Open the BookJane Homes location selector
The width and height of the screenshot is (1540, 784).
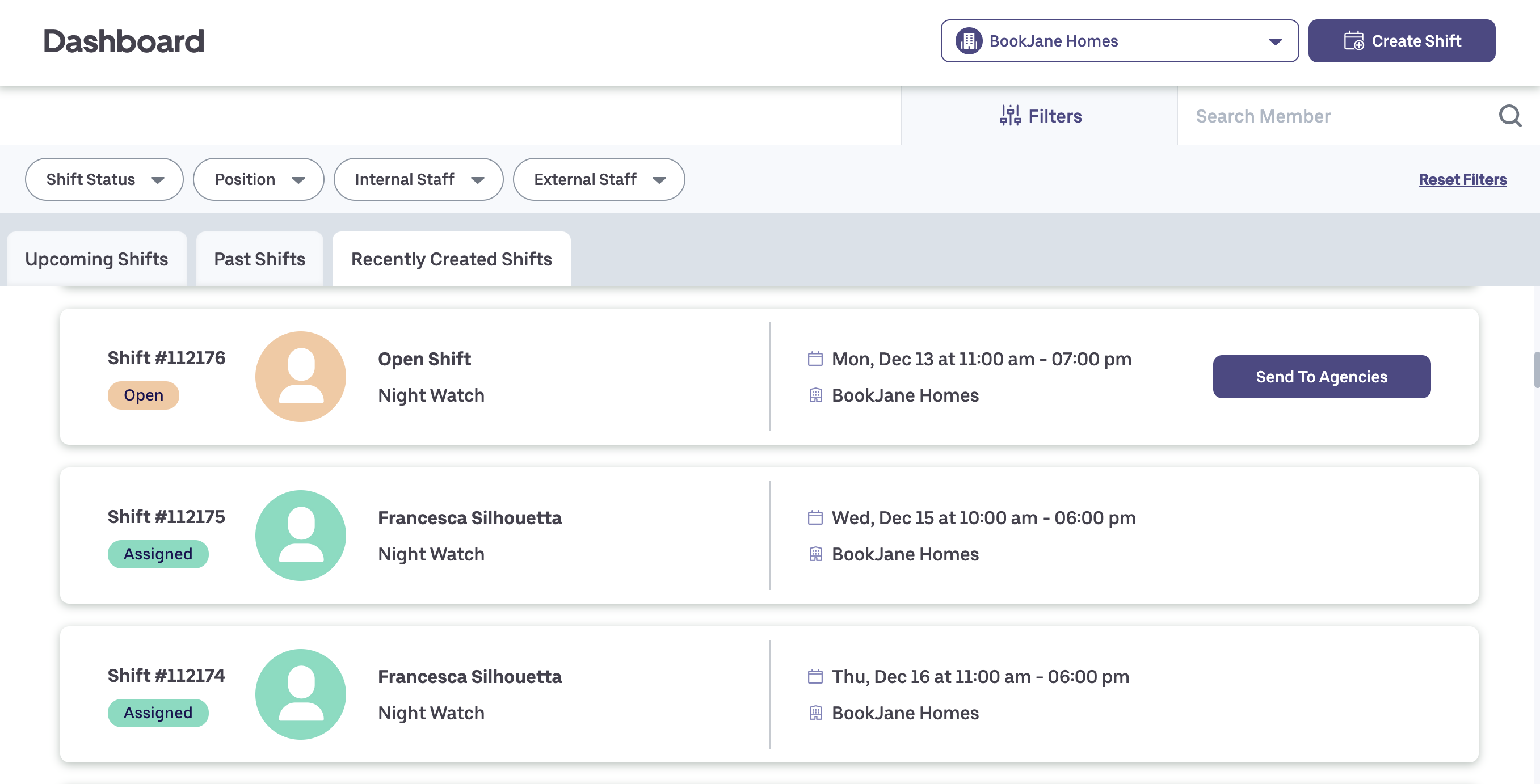pos(1119,41)
